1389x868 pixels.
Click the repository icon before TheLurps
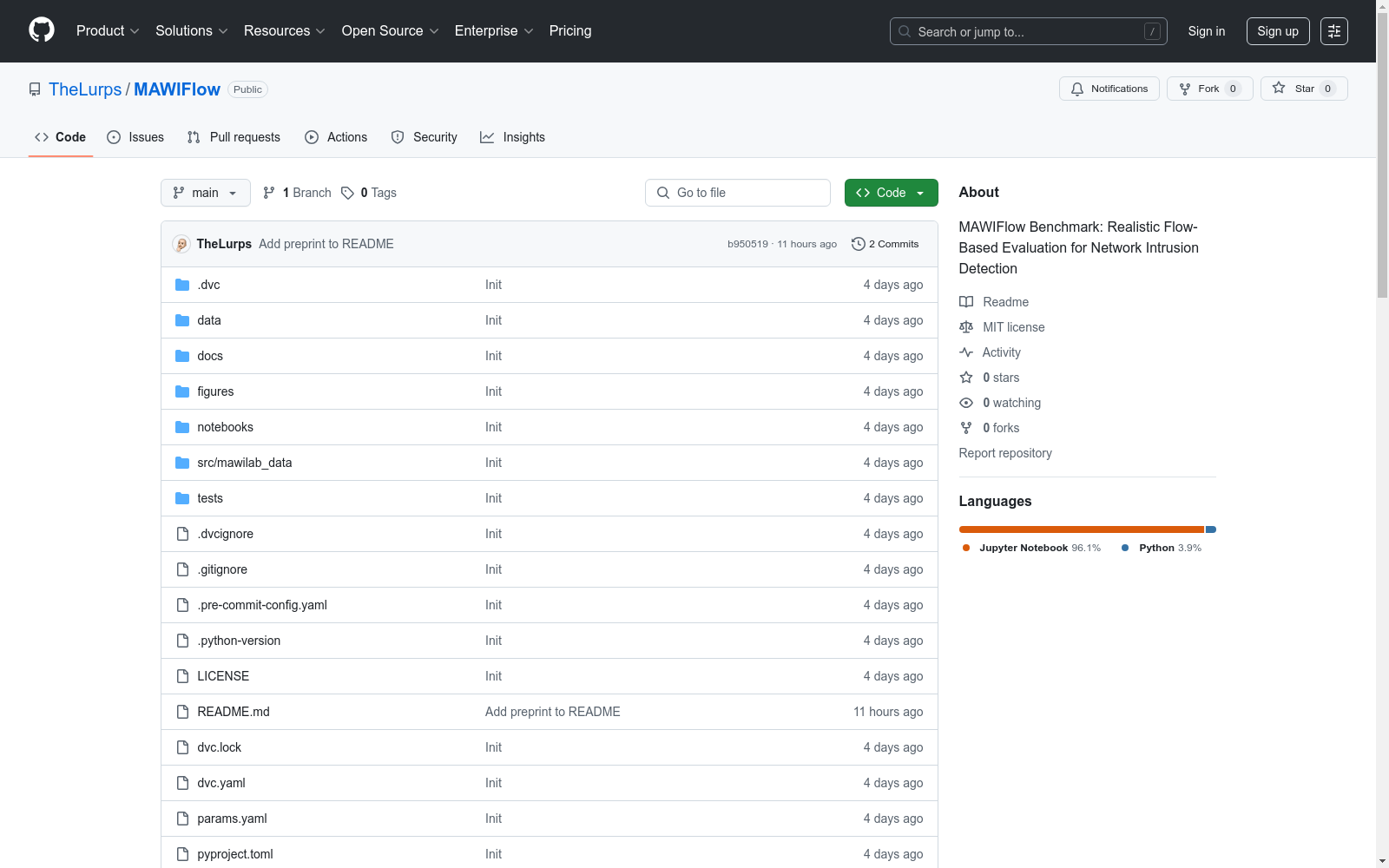(x=35, y=89)
